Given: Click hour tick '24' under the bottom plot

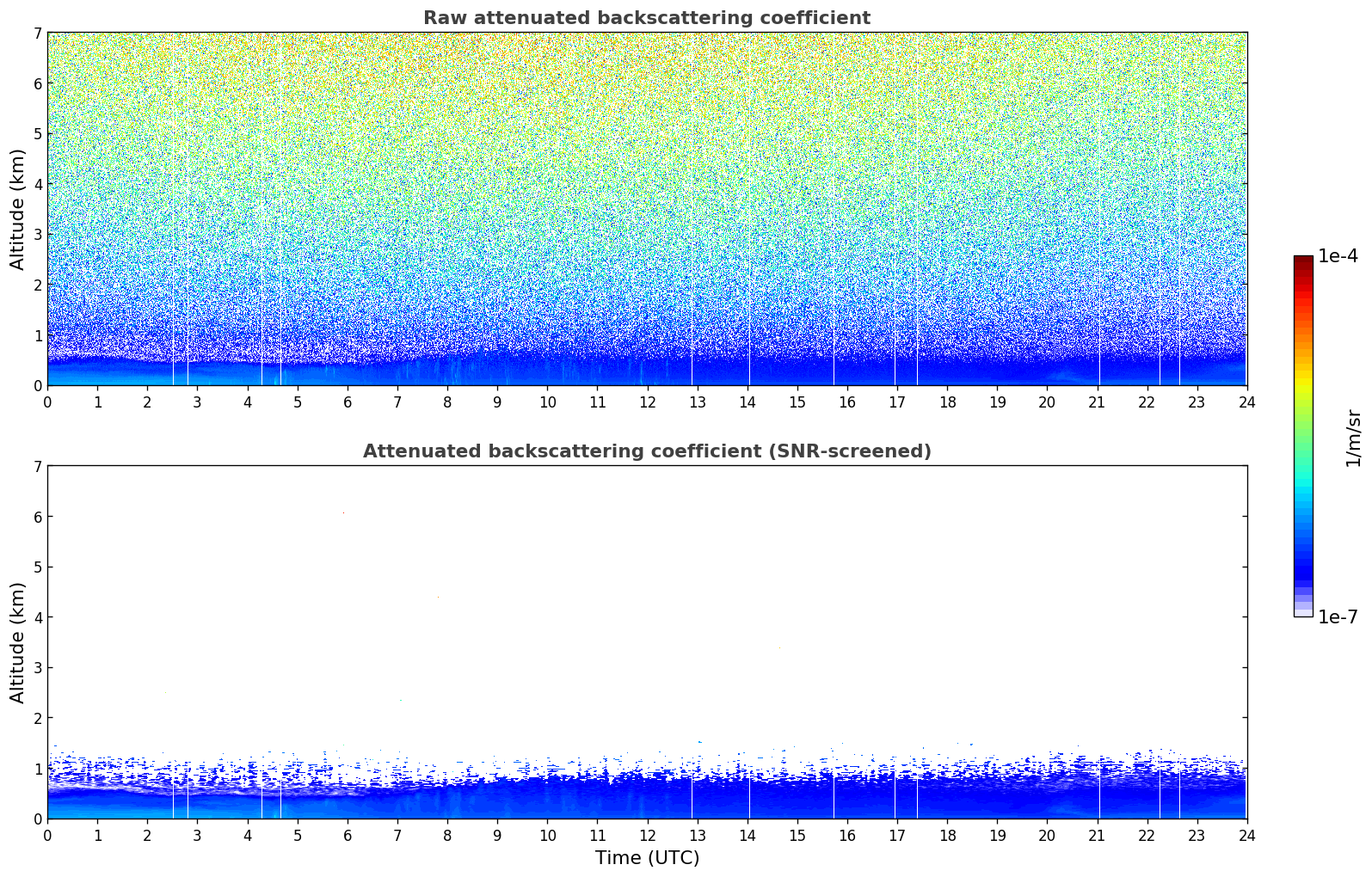Looking at the screenshot, I should pyautogui.click(x=1246, y=836).
